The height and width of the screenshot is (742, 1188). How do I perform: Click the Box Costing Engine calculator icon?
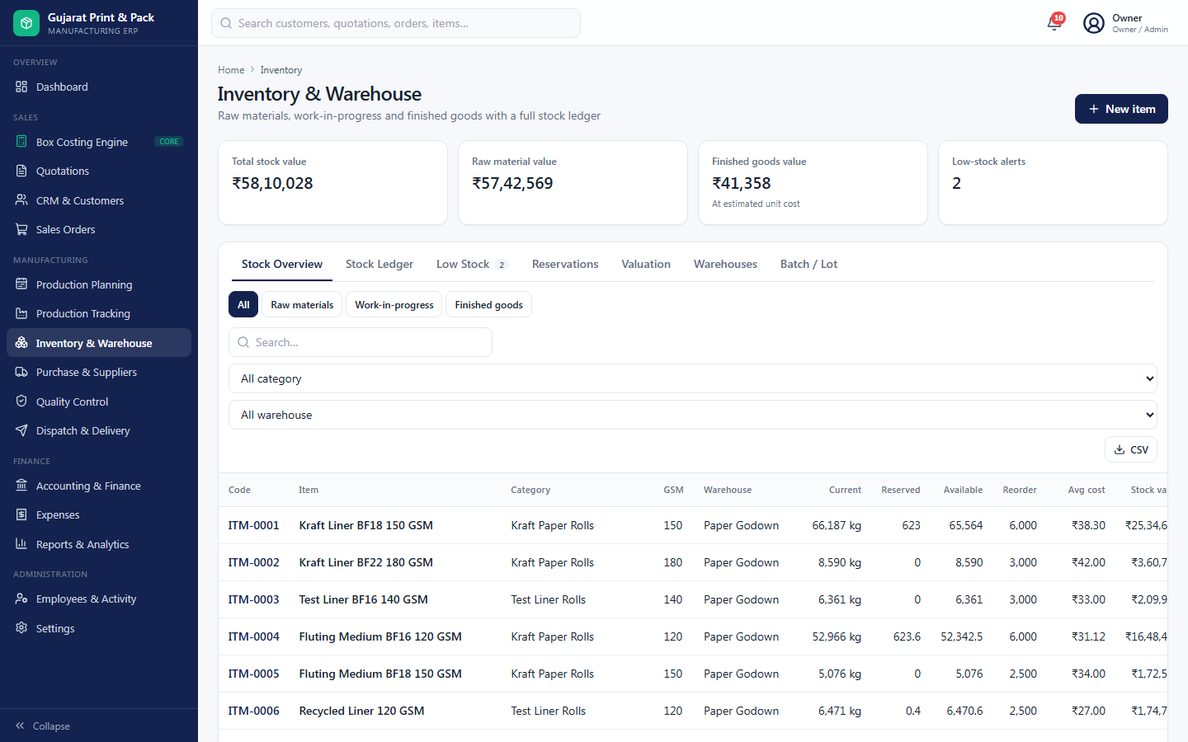(x=21, y=142)
